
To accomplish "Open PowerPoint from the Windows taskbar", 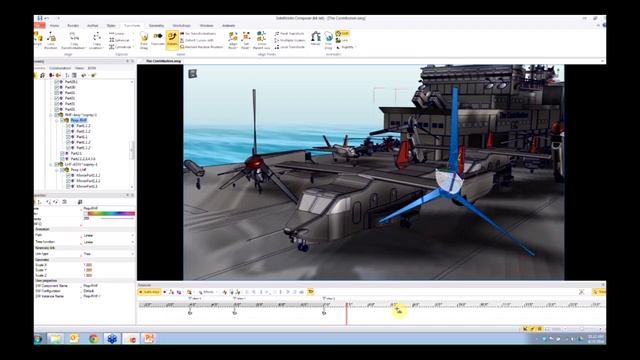I will click(149, 338).
